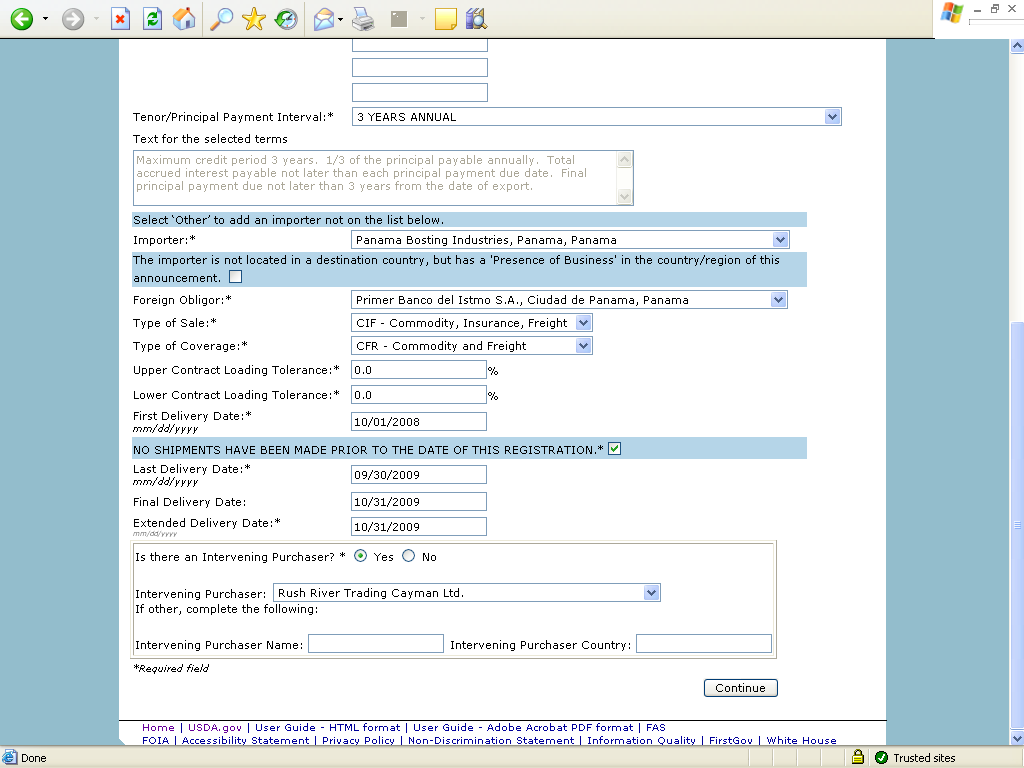Open Favorites with the star icon
The width and height of the screenshot is (1024, 768).
pyautogui.click(x=253, y=19)
